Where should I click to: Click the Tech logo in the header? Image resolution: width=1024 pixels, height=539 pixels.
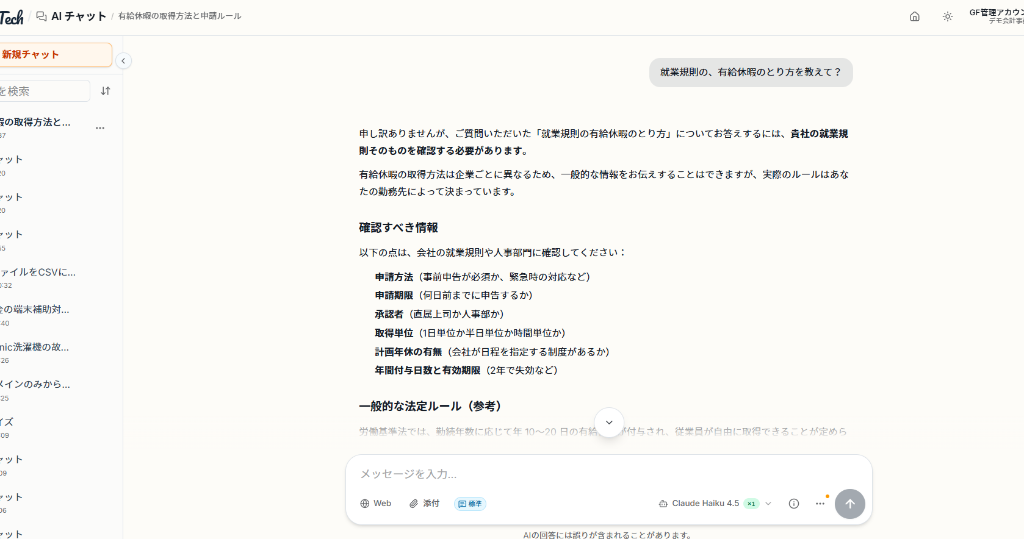(x=11, y=17)
